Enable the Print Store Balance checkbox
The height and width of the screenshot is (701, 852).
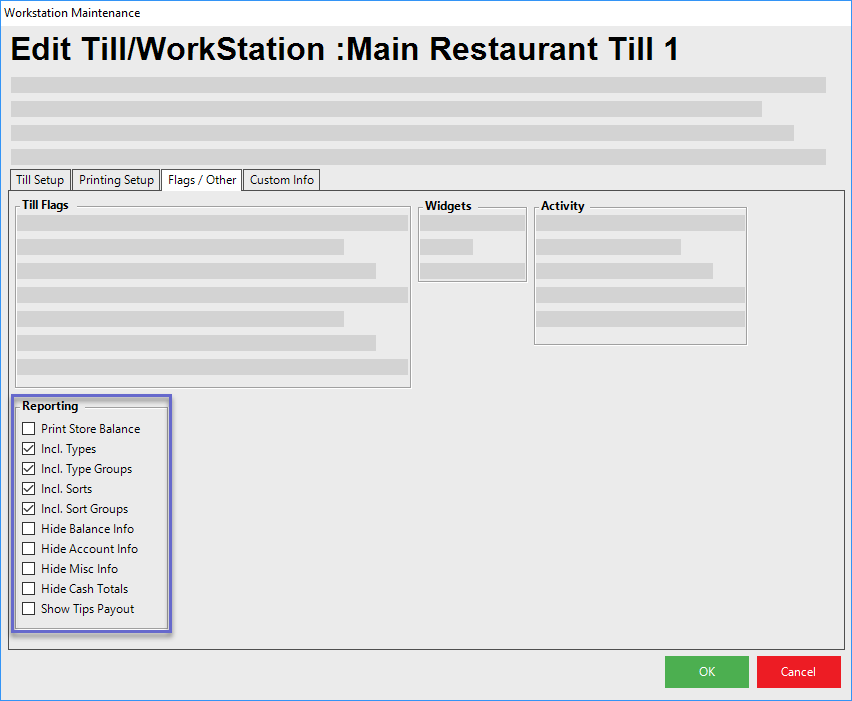29,429
